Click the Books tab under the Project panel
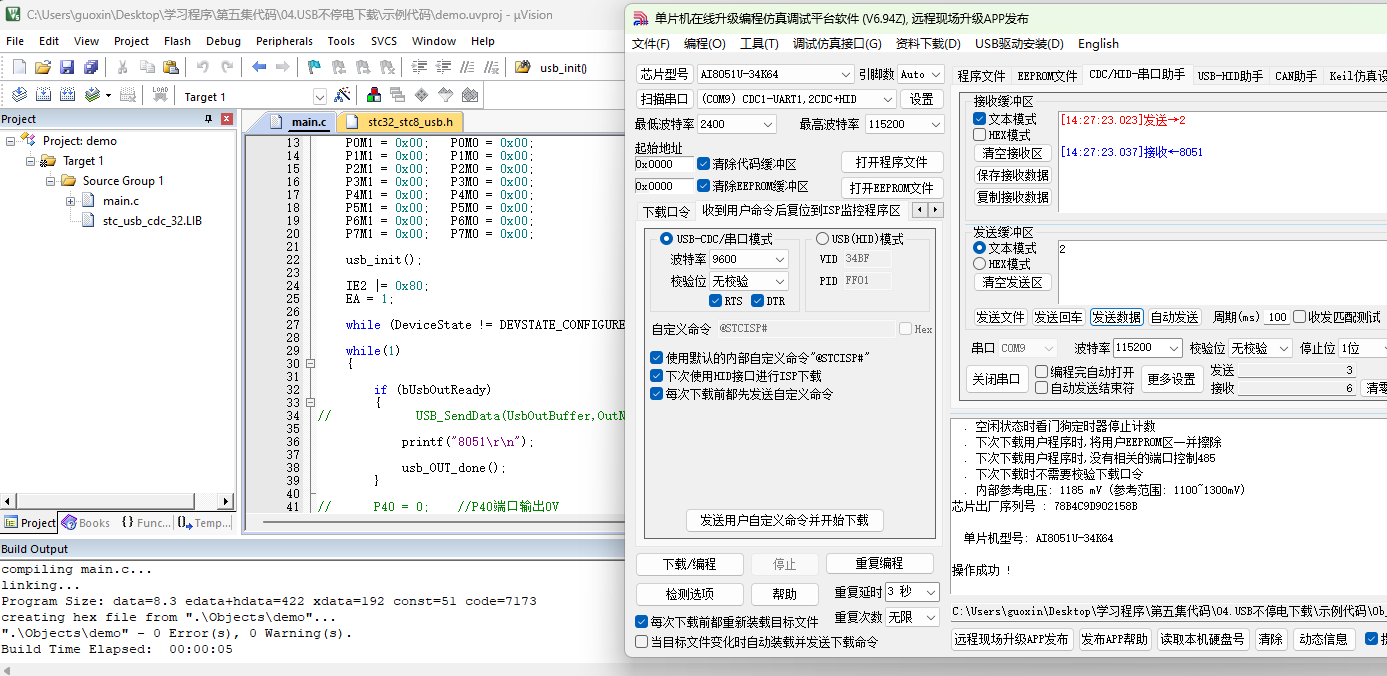Image resolution: width=1387 pixels, height=676 pixels. coord(86,523)
